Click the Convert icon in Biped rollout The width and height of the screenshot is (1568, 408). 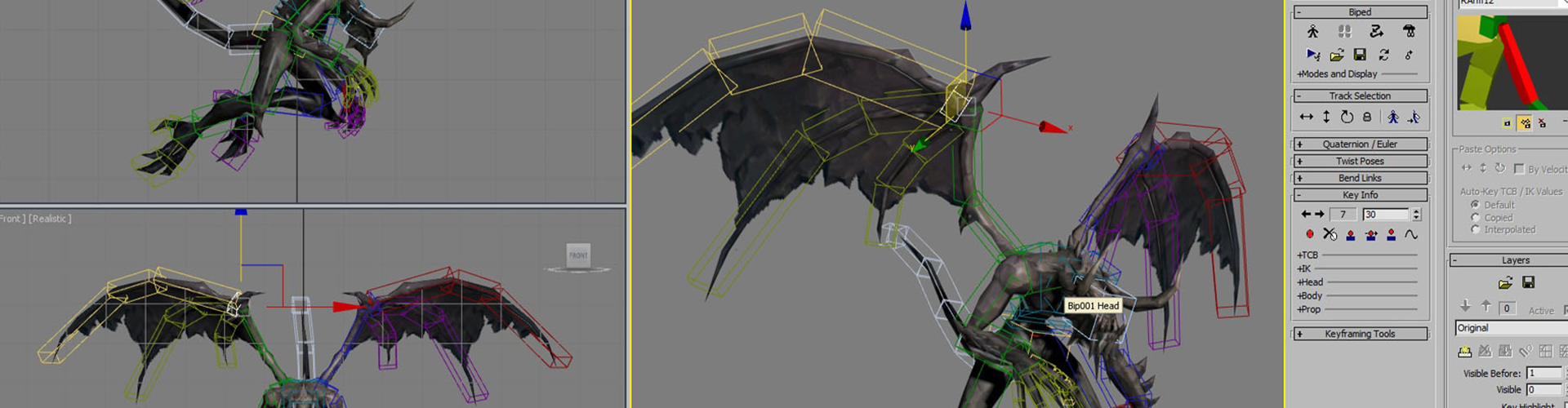[1383, 55]
